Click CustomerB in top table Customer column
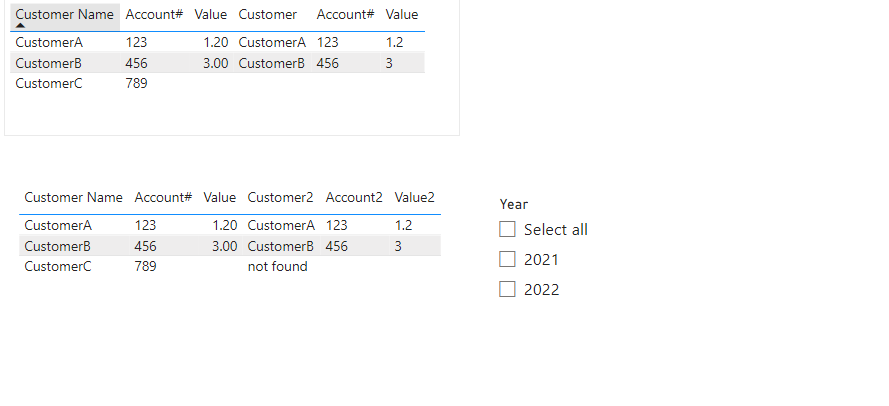 click(x=272, y=63)
